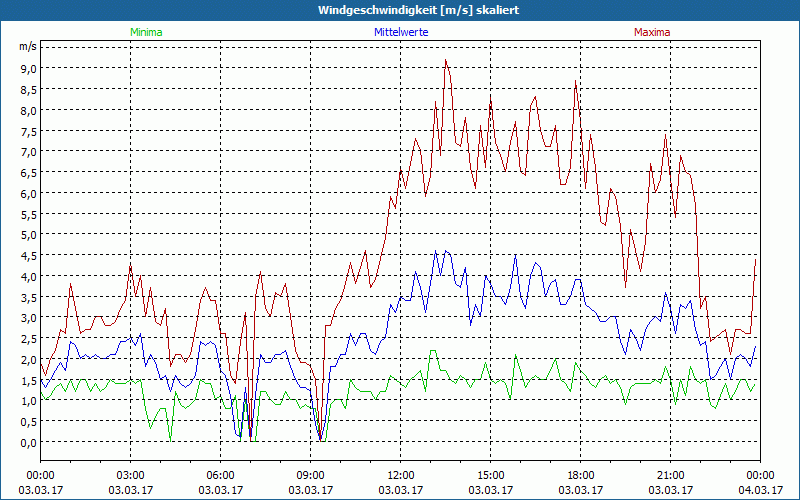The width and height of the screenshot is (800, 500).
Task: Click the red Maxima legend label
Action: (x=652, y=32)
